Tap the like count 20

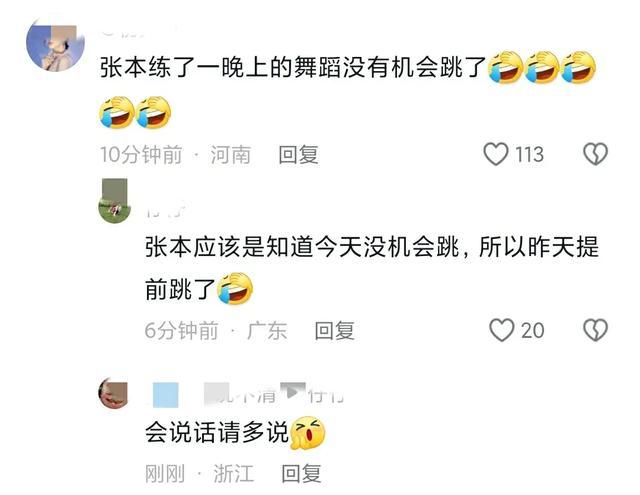532,331
